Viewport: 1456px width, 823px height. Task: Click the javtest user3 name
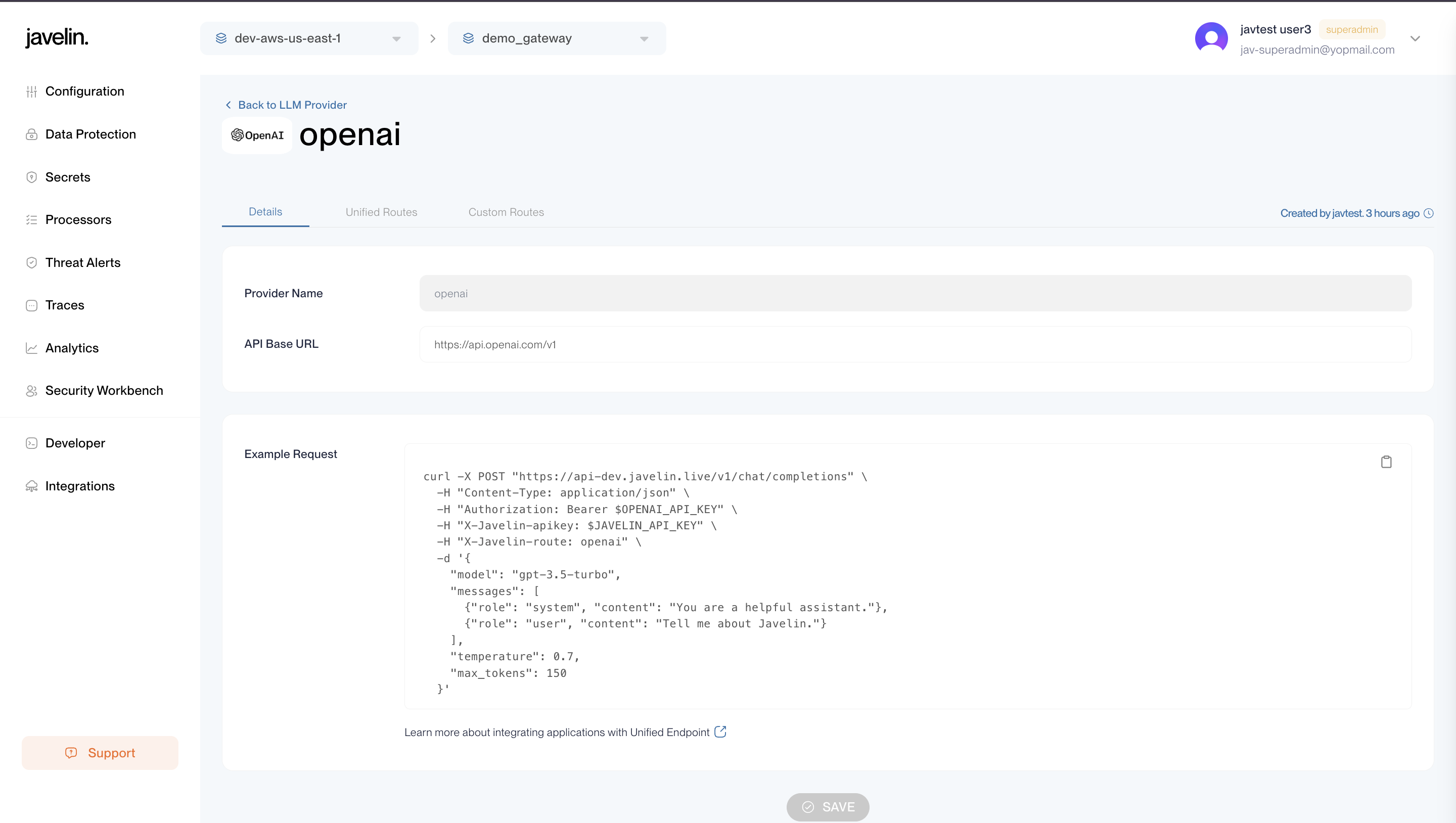(1275, 29)
